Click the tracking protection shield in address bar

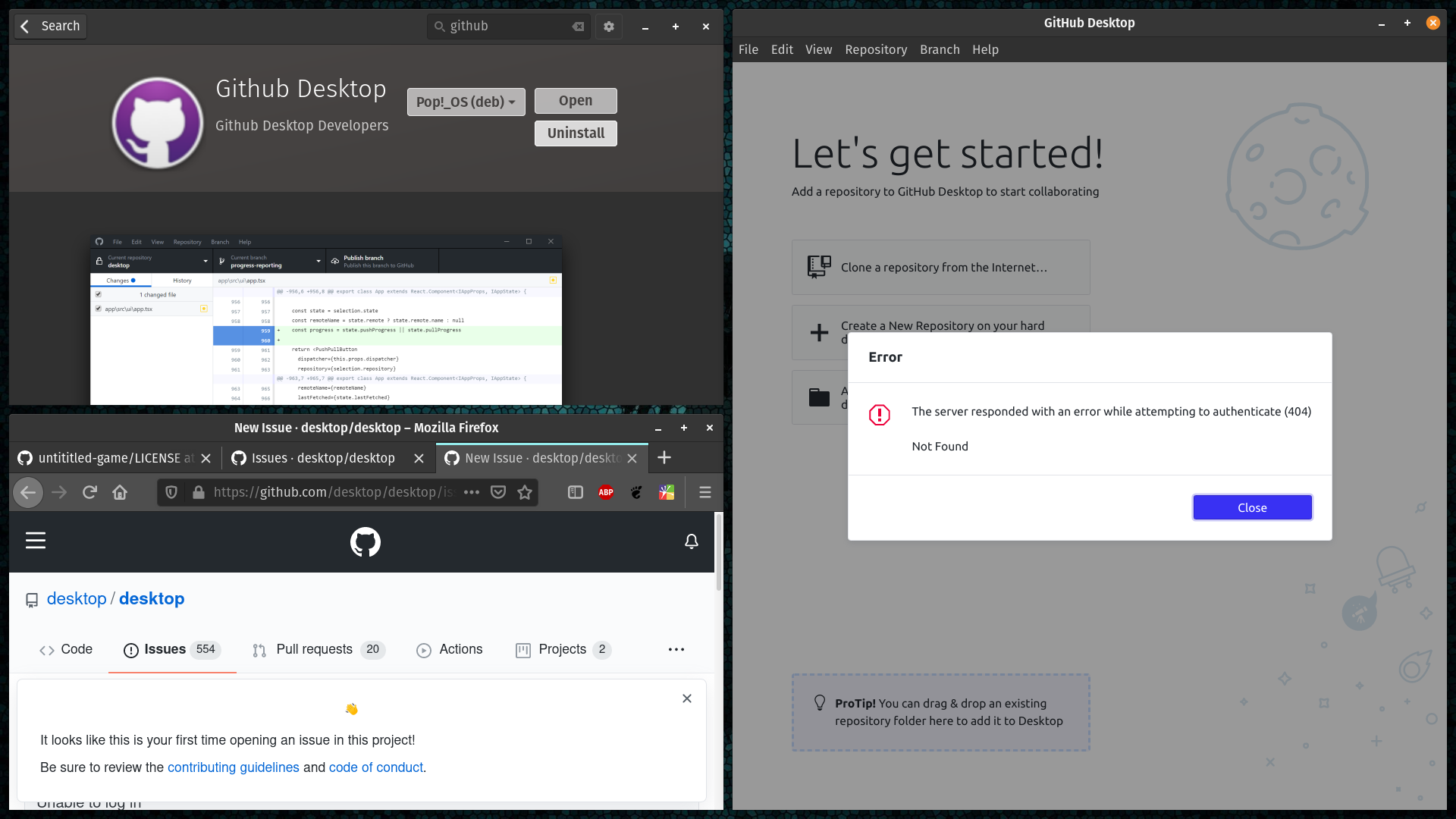[171, 492]
